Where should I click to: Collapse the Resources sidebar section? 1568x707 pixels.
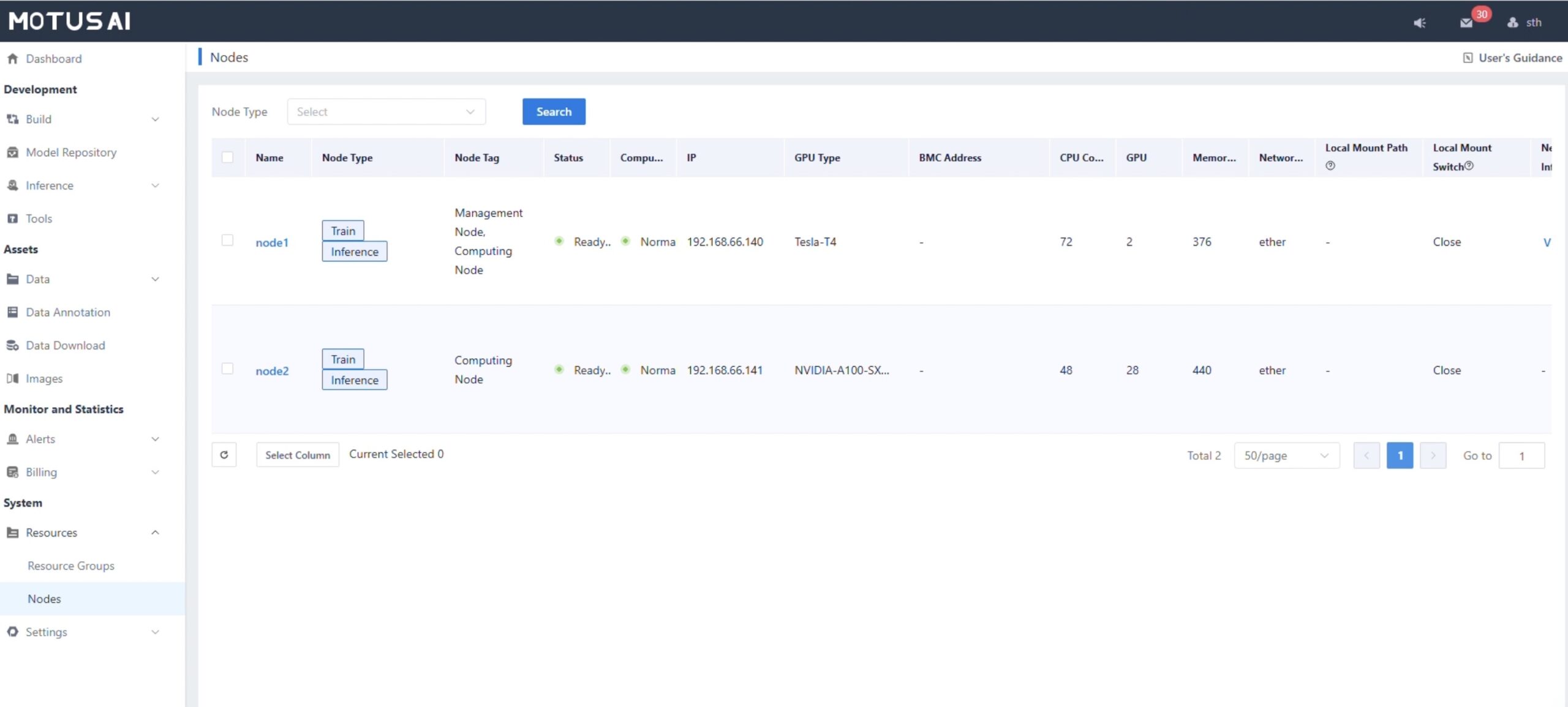155,533
